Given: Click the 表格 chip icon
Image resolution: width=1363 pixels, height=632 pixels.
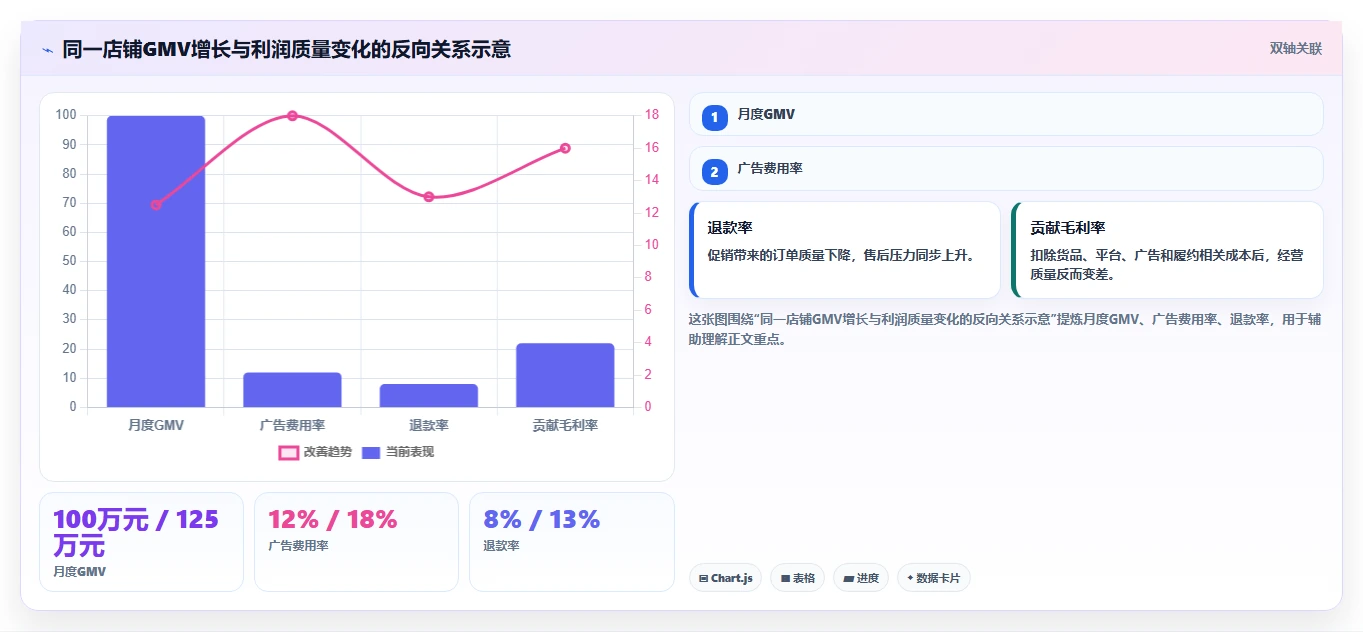Looking at the screenshot, I should pyautogui.click(x=785, y=579).
